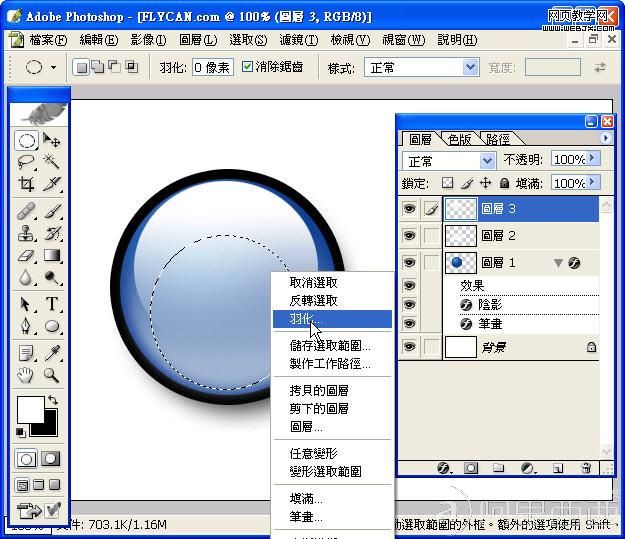Open the tool preset picker arrow

tap(53, 67)
